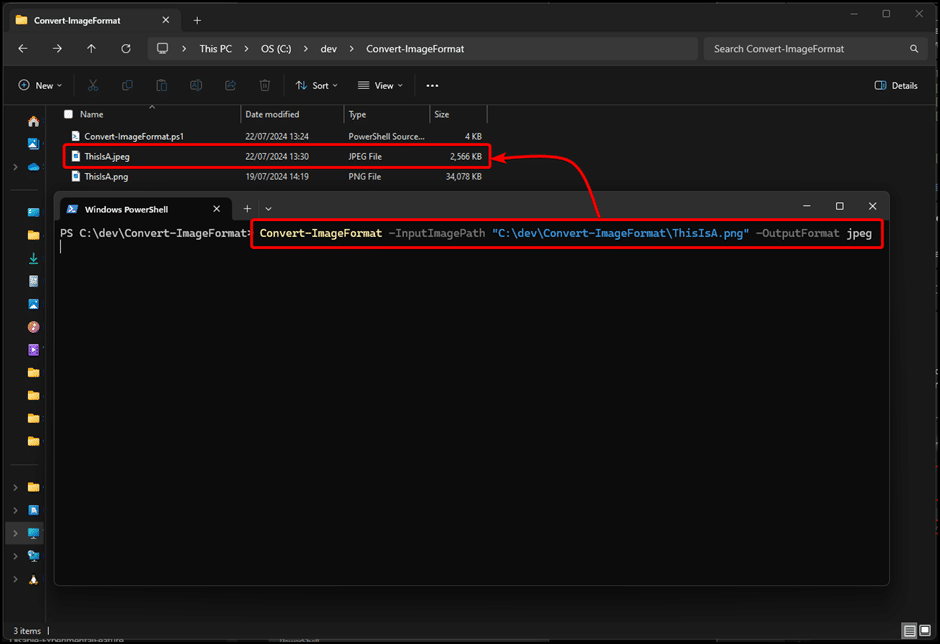Expand the Network tree node chevron
The image size is (940, 644).
[x=16, y=556]
